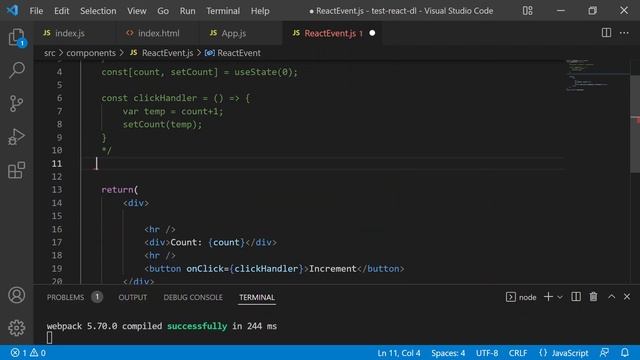Click the components folder in breadcrumbs
This screenshot has width=640, height=360.
91,53
